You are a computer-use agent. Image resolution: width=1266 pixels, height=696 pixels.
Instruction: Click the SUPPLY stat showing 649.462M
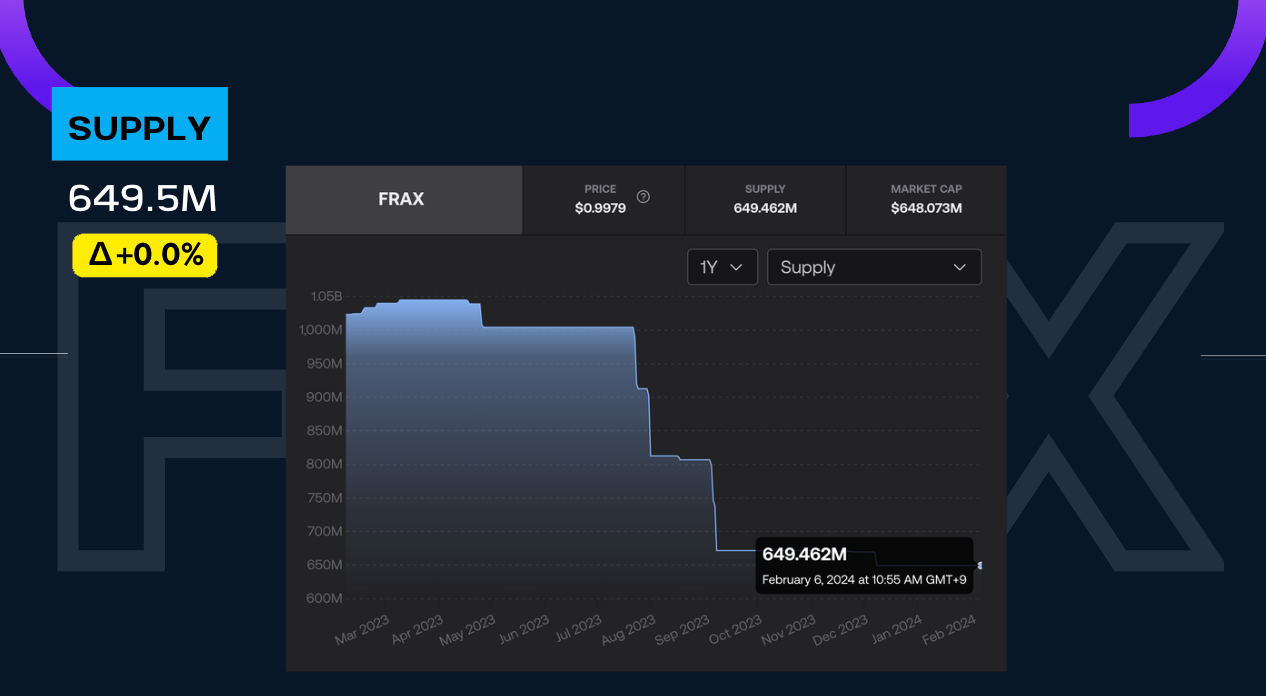[x=764, y=199]
